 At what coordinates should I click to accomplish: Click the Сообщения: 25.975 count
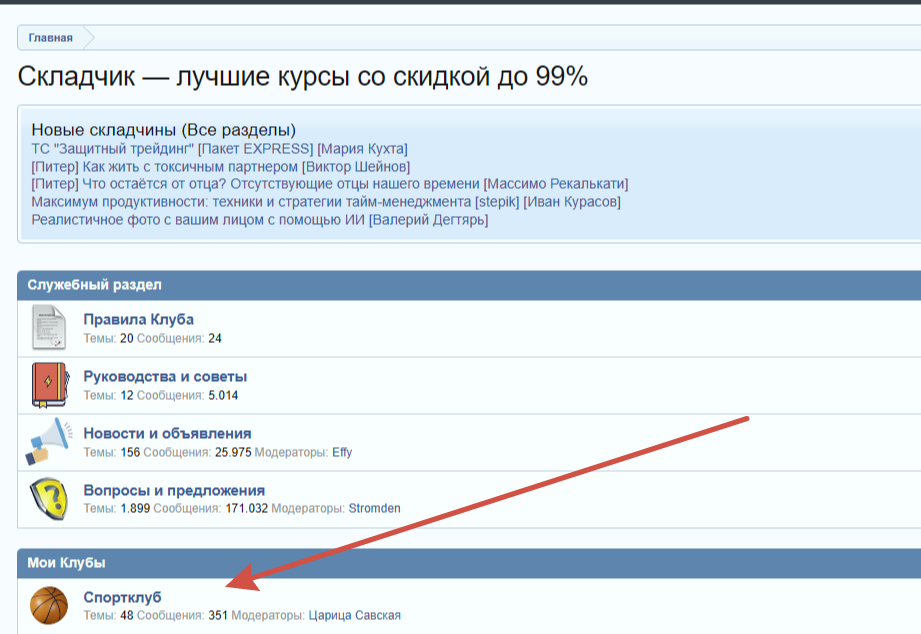click(x=197, y=452)
